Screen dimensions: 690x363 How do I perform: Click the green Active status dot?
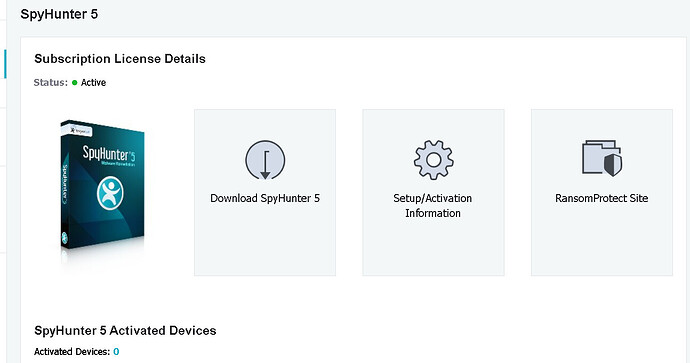tap(74, 82)
